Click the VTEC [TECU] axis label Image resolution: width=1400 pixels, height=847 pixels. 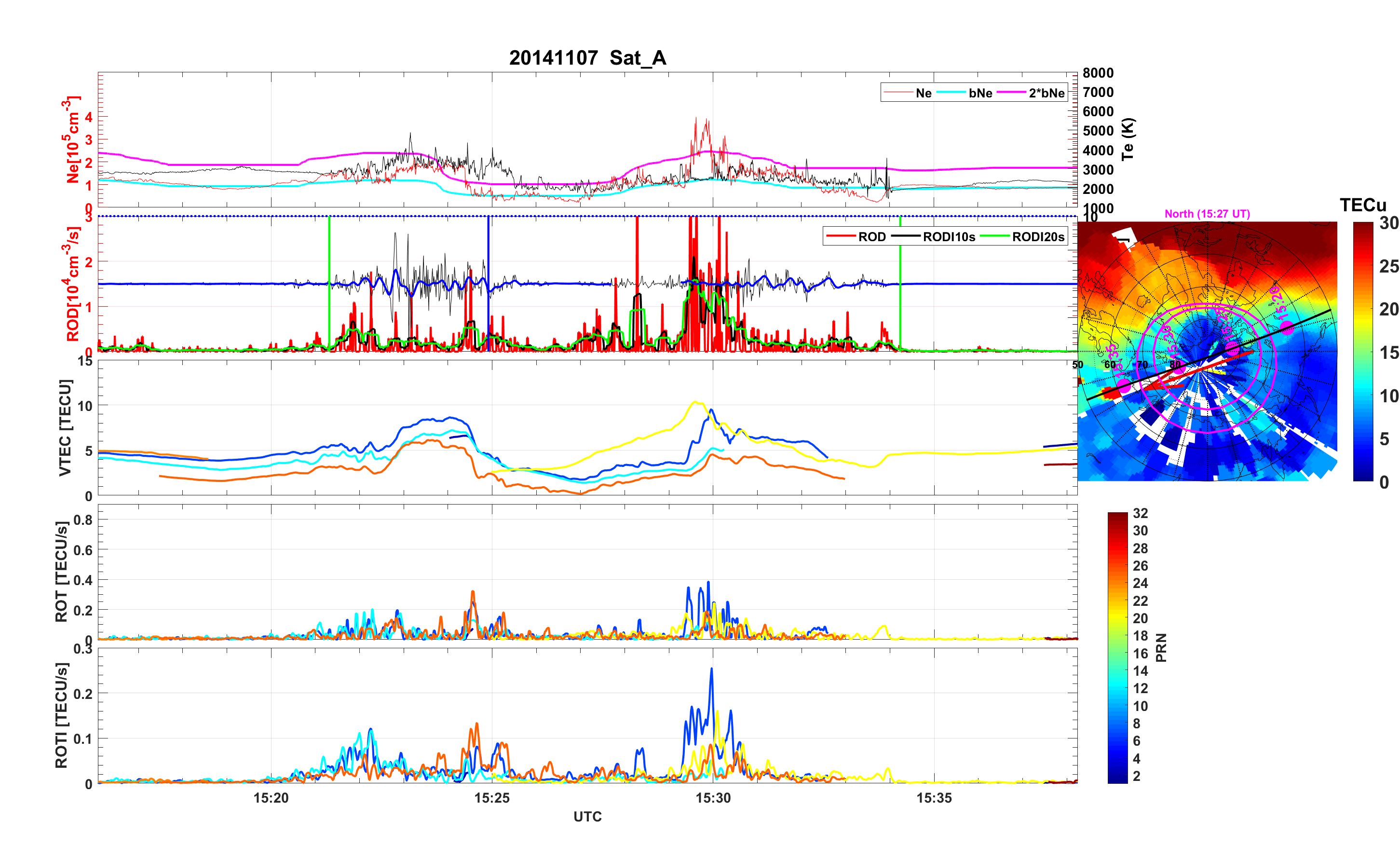[x=65, y=427]
